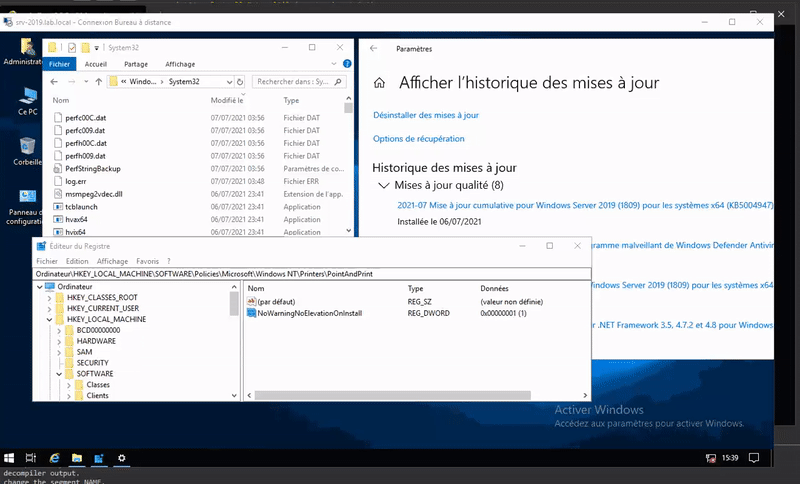Screen dimensions: 800x484
Task: Launch Internet Explorer from the taskbar
Action: pyautogui.click(x=54, y=458)
